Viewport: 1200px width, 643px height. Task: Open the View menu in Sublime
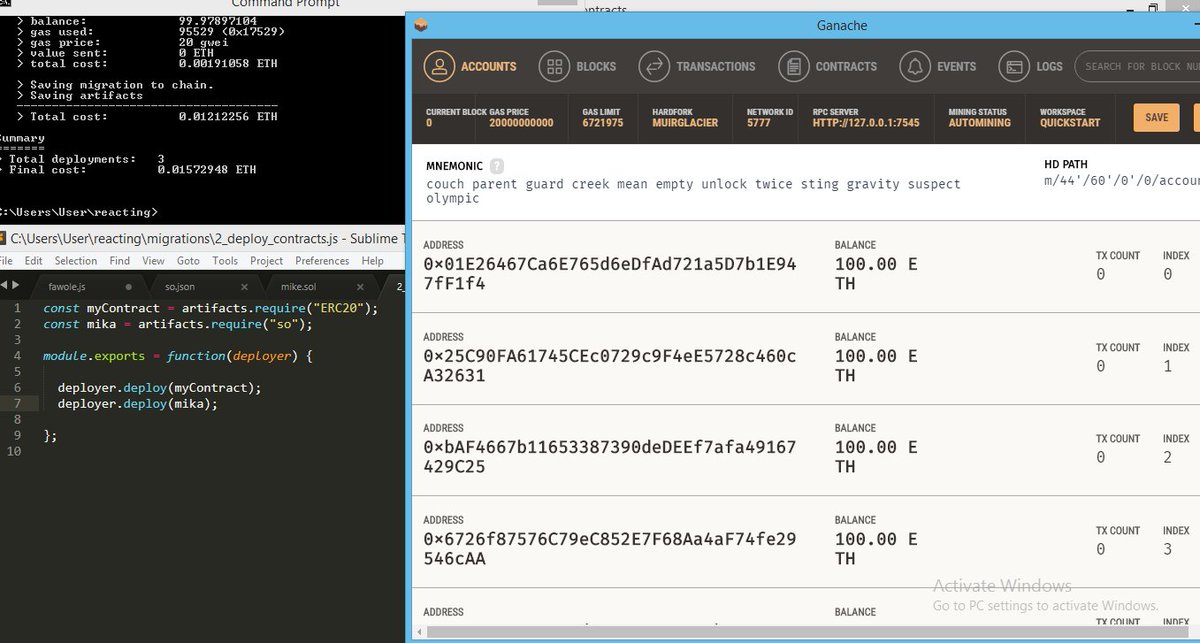click(x=153, y=261)
